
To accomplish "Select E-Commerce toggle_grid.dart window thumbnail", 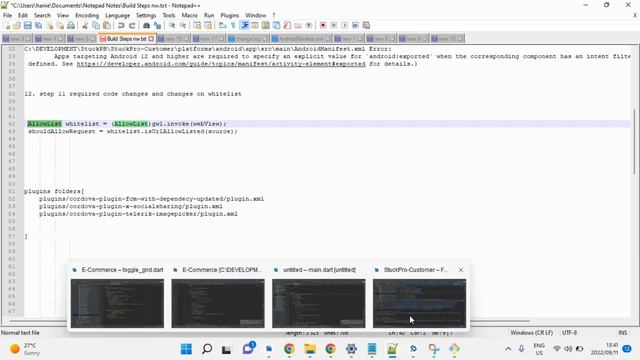I will pos(117,303).
